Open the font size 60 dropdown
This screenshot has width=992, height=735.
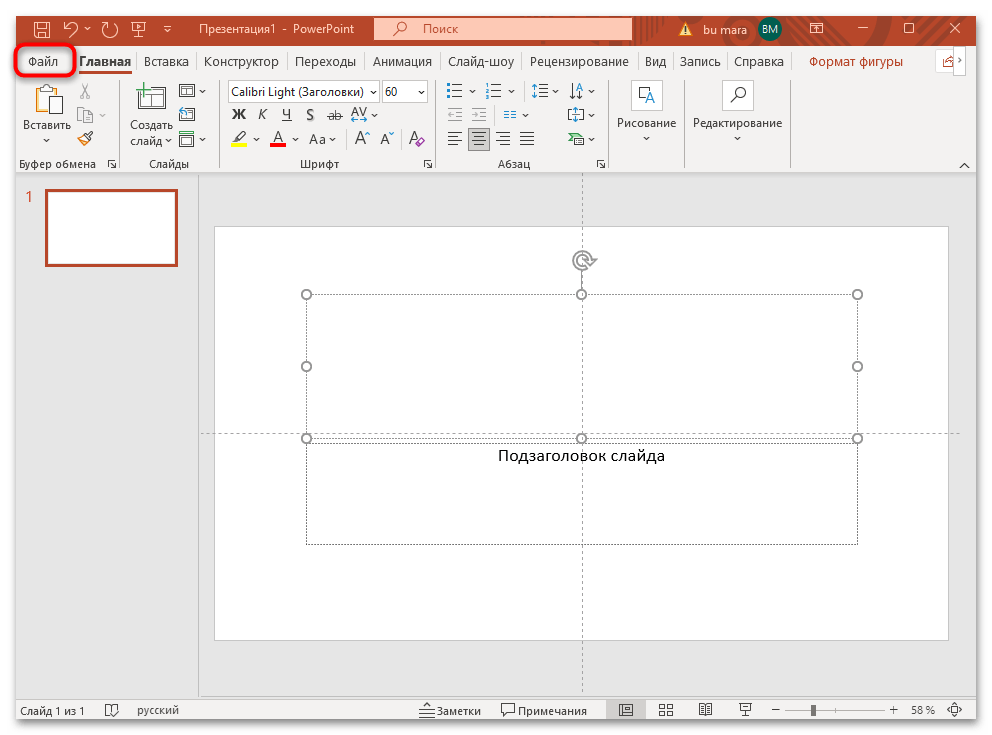419,91
